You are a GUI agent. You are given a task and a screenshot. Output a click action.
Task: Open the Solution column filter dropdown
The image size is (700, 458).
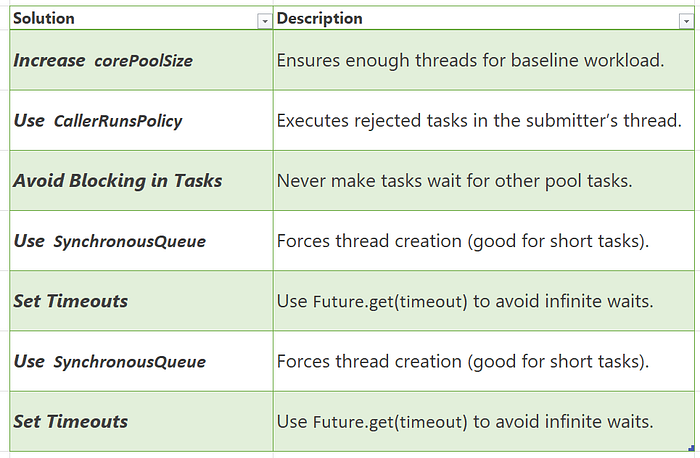[264, 21]
